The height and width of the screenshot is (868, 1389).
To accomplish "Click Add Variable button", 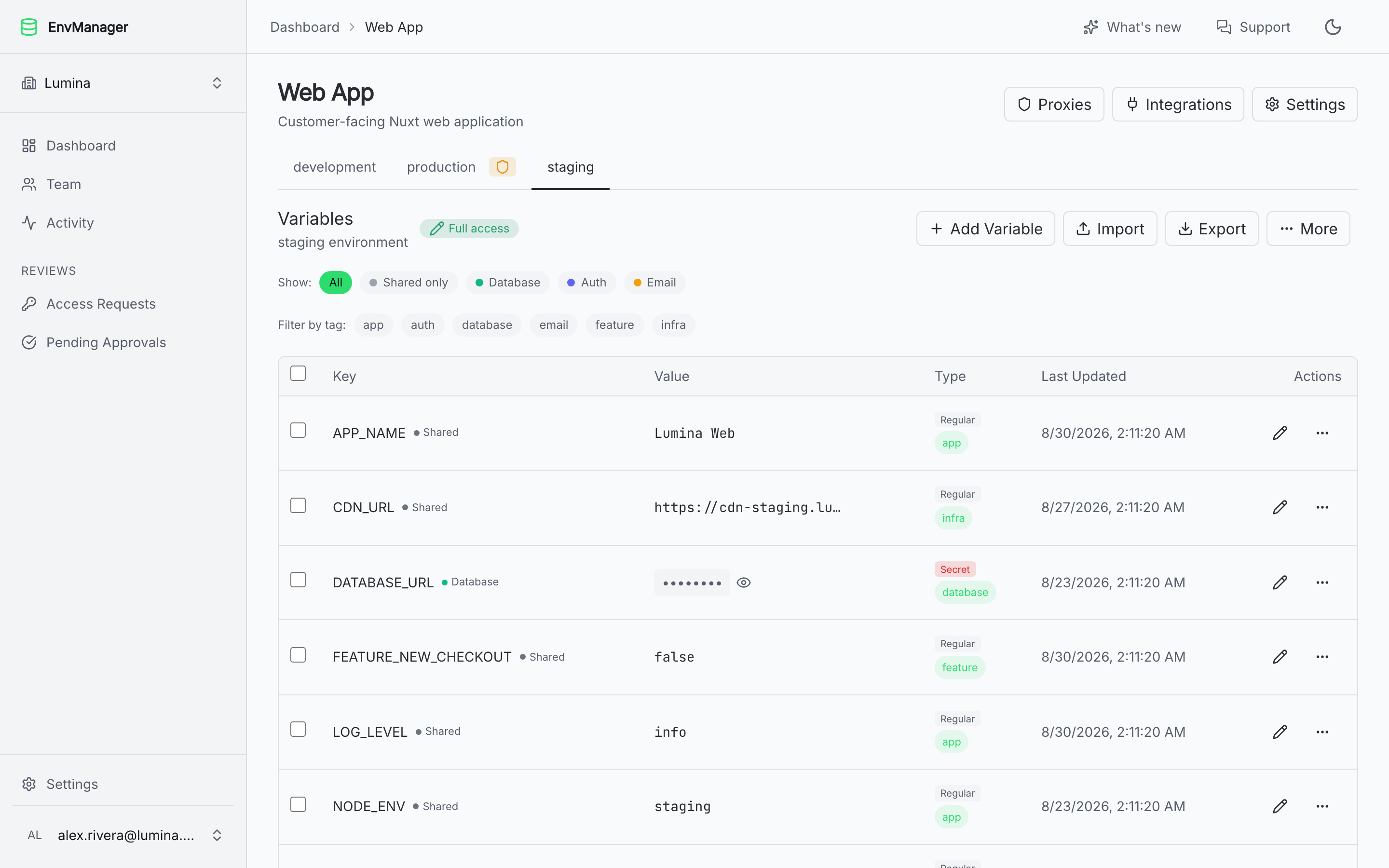I will point(985,229).
